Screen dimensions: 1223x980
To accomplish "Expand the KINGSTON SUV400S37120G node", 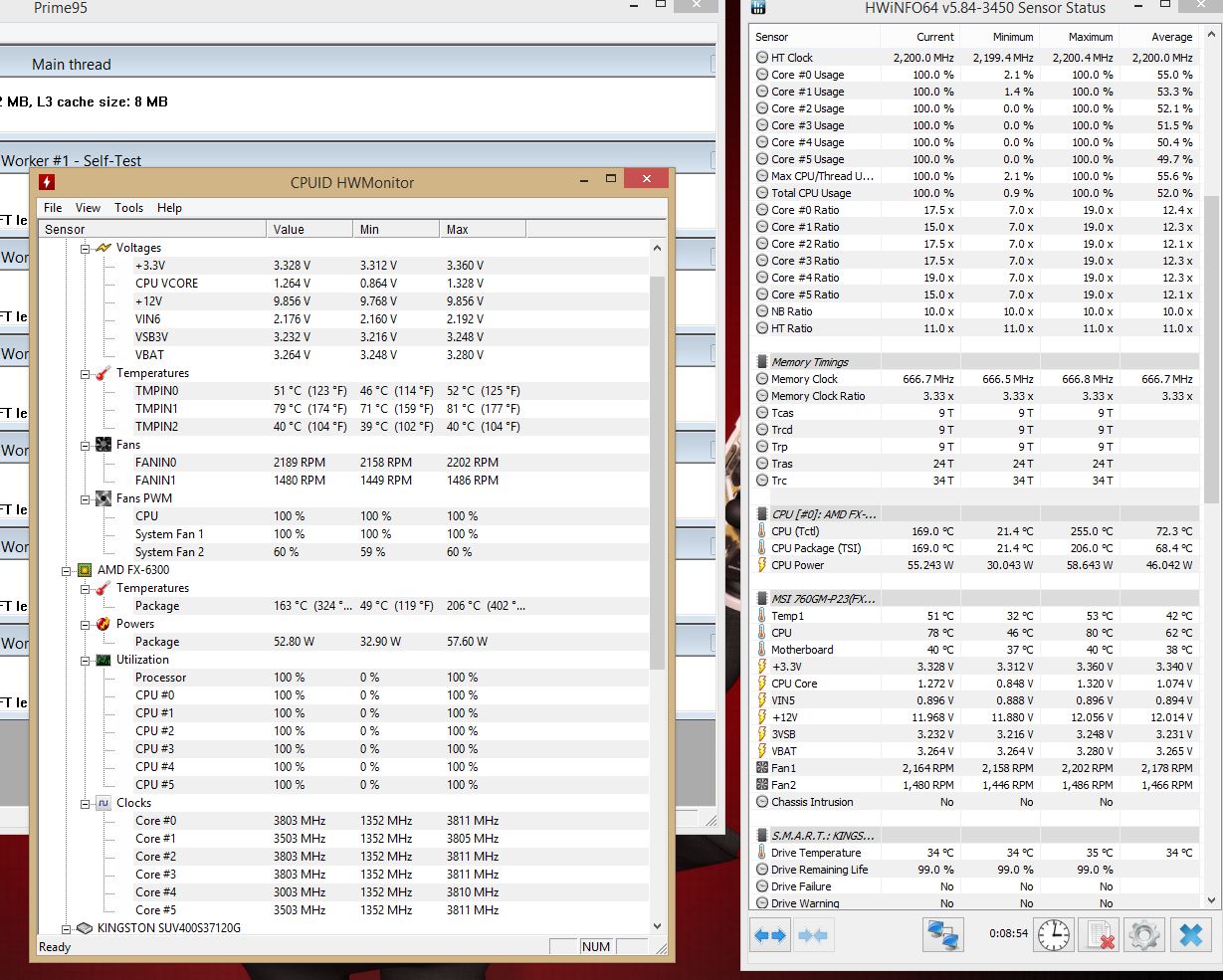I will point(67,928).
